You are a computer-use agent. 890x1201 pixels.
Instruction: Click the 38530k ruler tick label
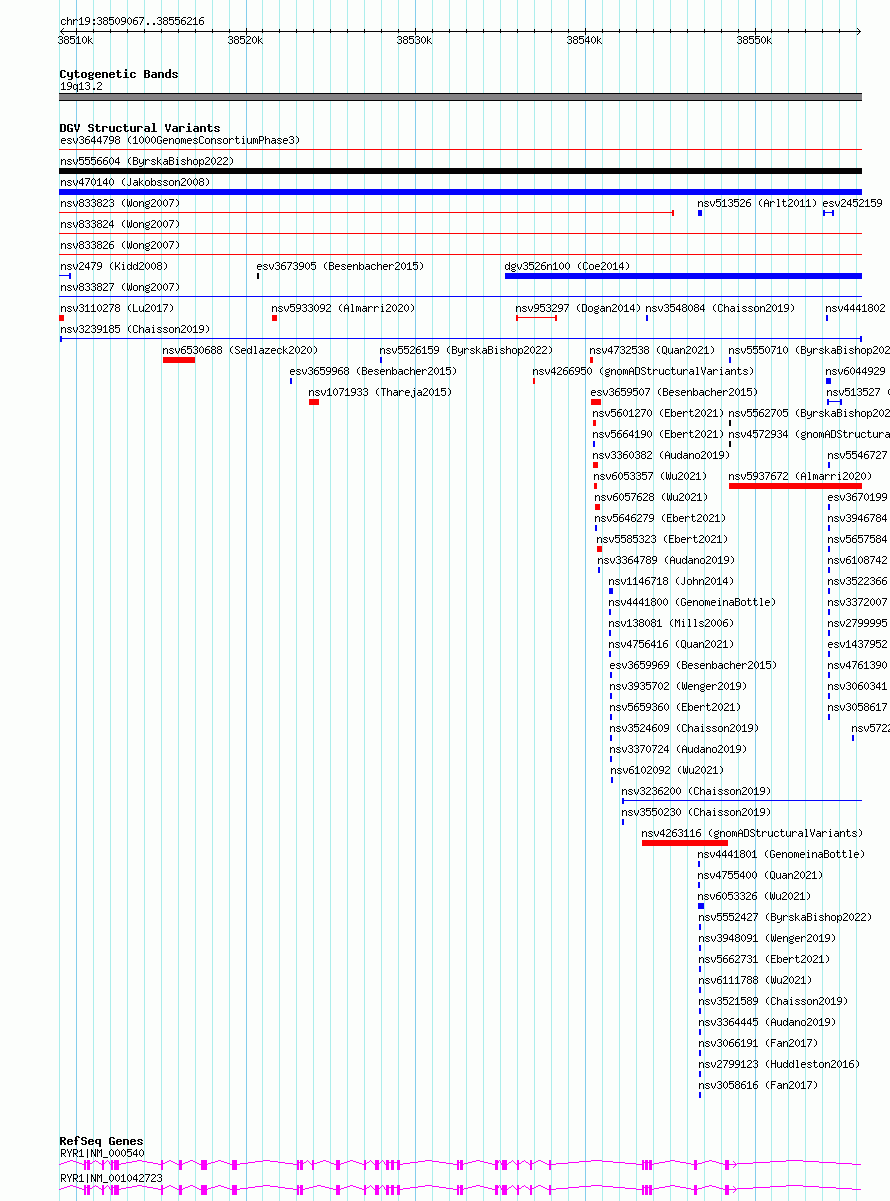(414, 41)
